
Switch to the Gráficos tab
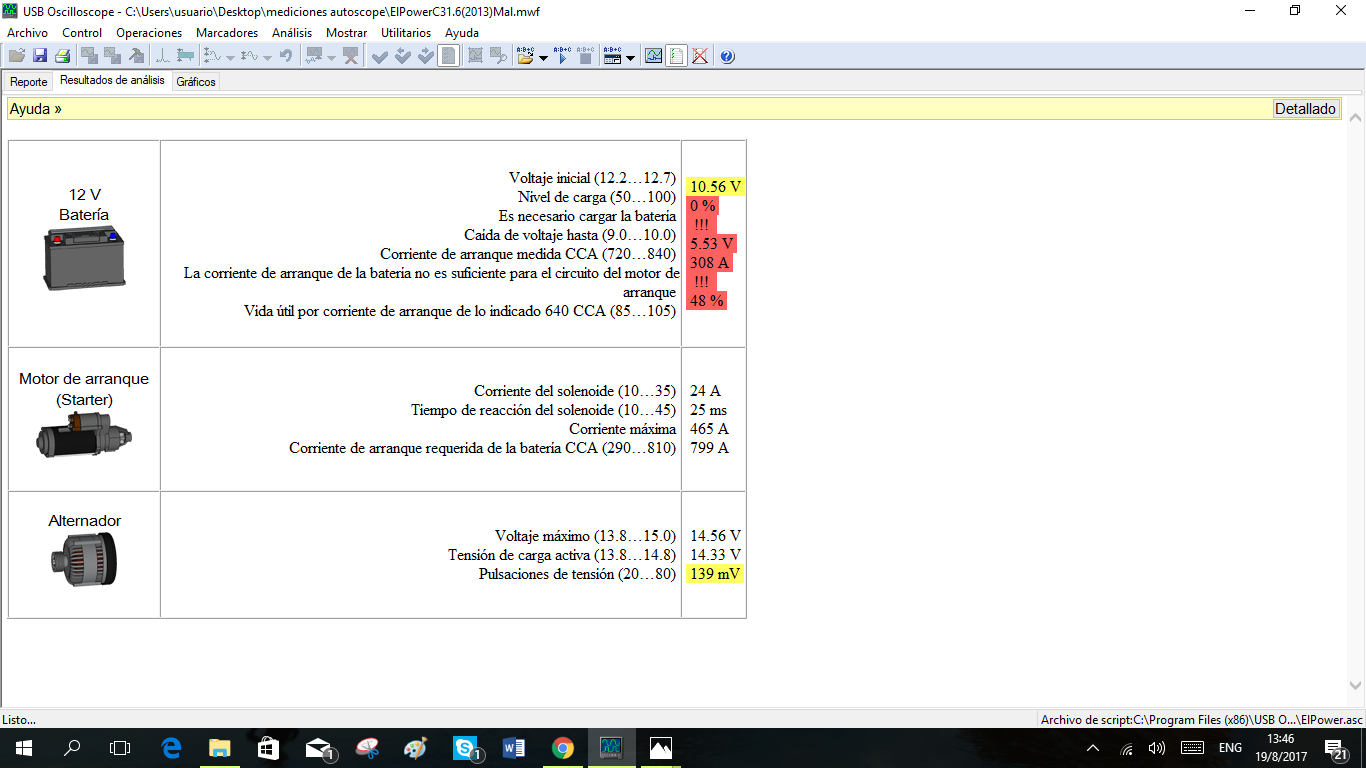coord(196,82)
